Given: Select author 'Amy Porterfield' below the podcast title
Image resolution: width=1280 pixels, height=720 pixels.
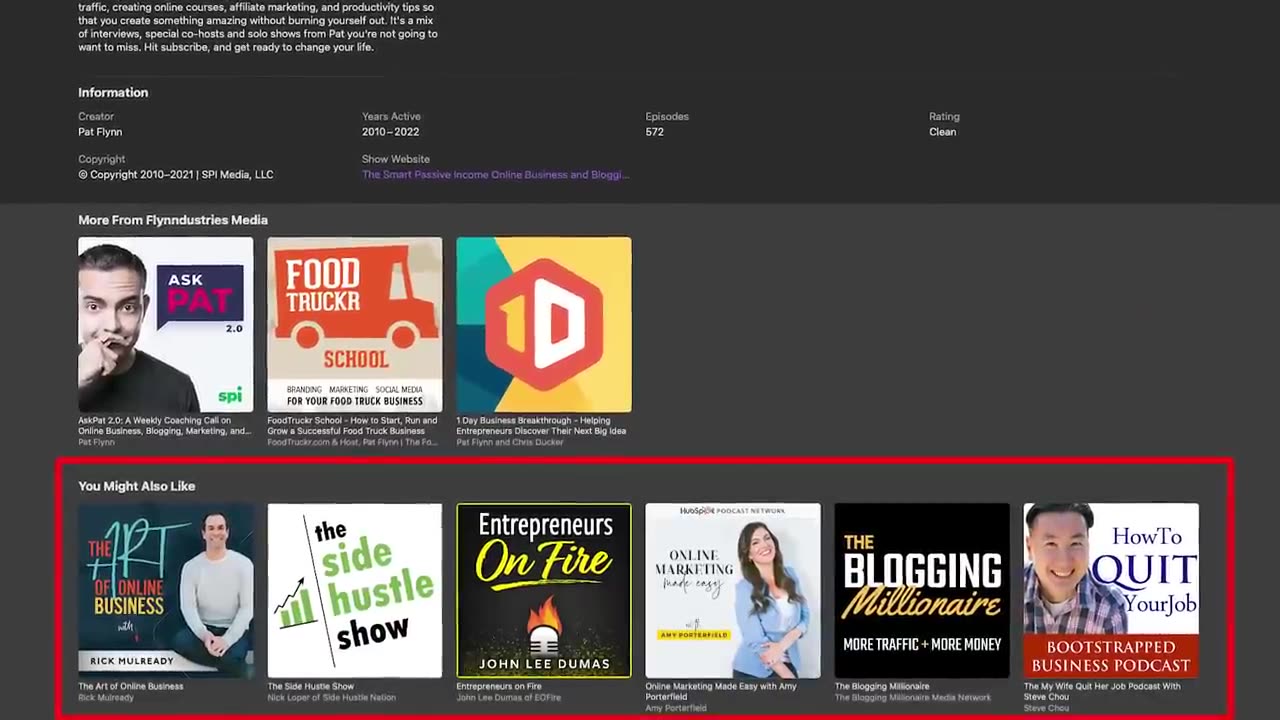Looking at the screenshot, I should click(676, 708).
